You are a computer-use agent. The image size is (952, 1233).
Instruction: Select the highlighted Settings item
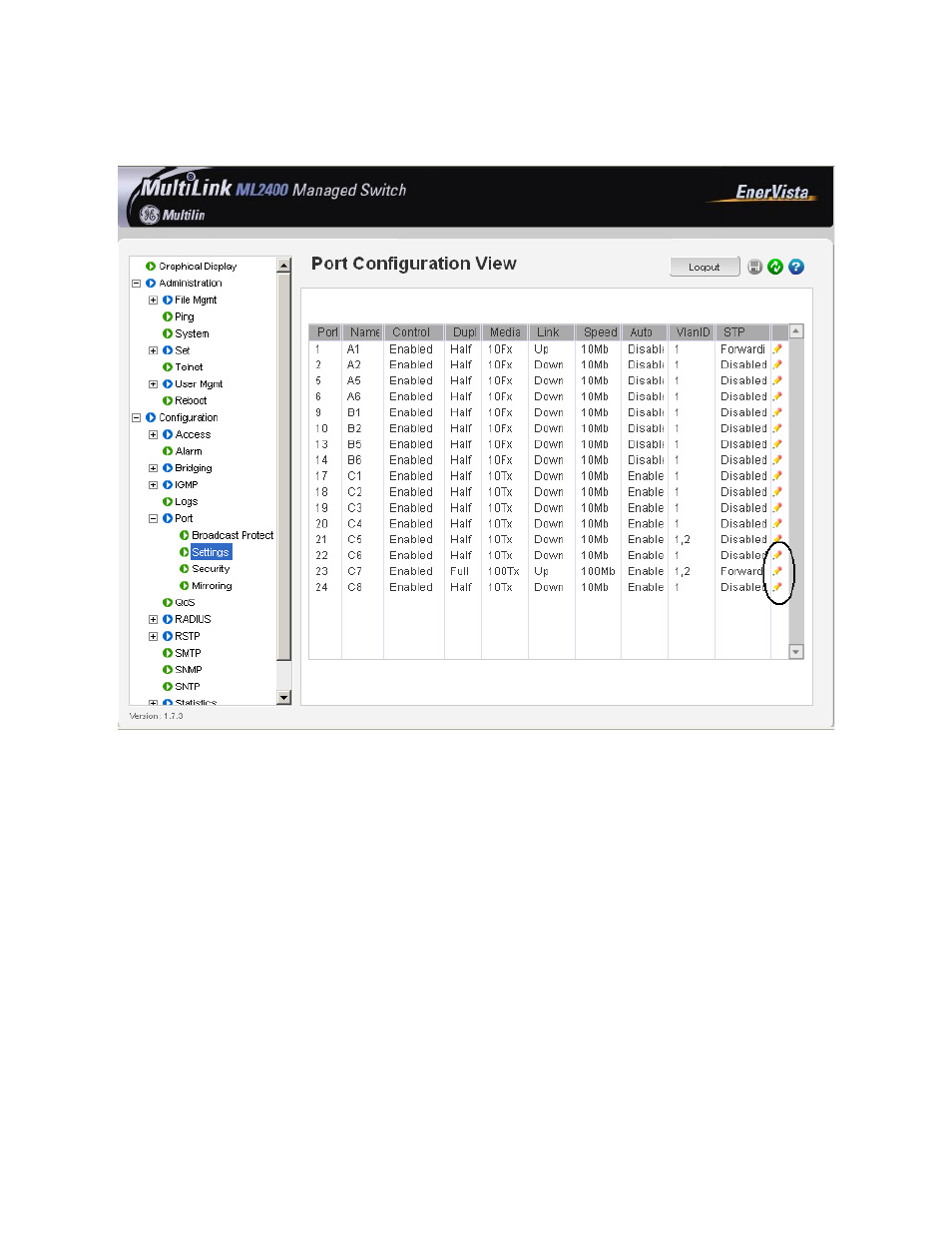211,552
